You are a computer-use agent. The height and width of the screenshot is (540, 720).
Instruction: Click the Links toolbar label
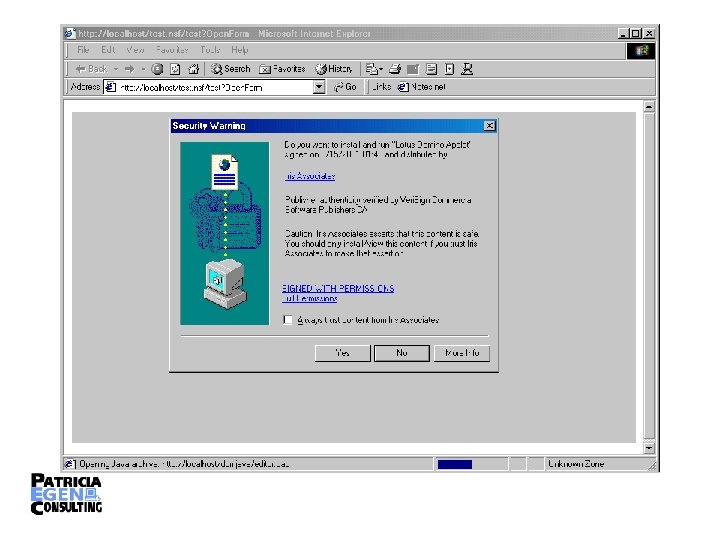click(x=381, y=86)
